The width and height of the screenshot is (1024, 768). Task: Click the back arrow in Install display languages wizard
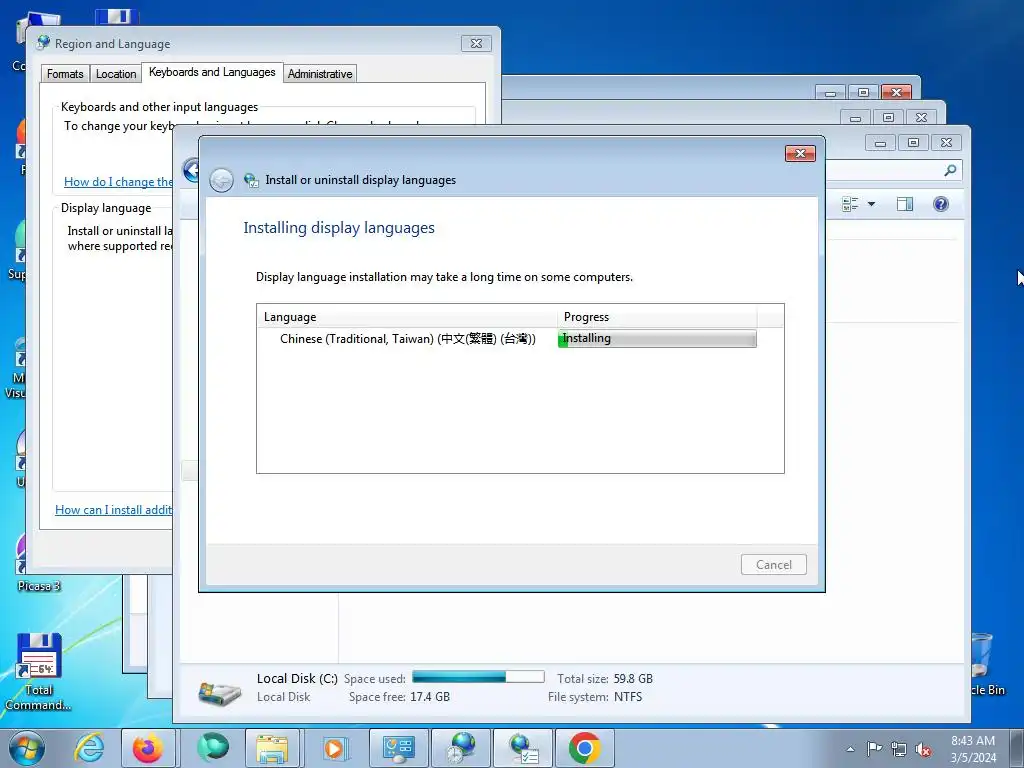coord(221,180)
